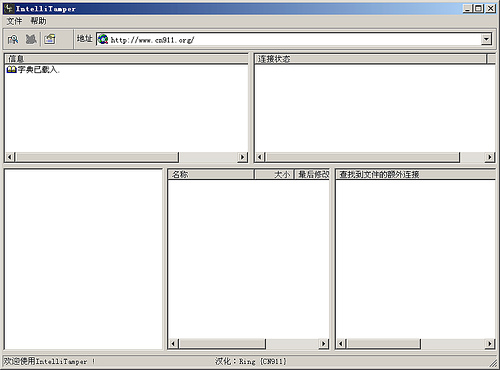
Task: Click left arrow of 信息 panel scrollbar
Action: (x=10, y=157)
